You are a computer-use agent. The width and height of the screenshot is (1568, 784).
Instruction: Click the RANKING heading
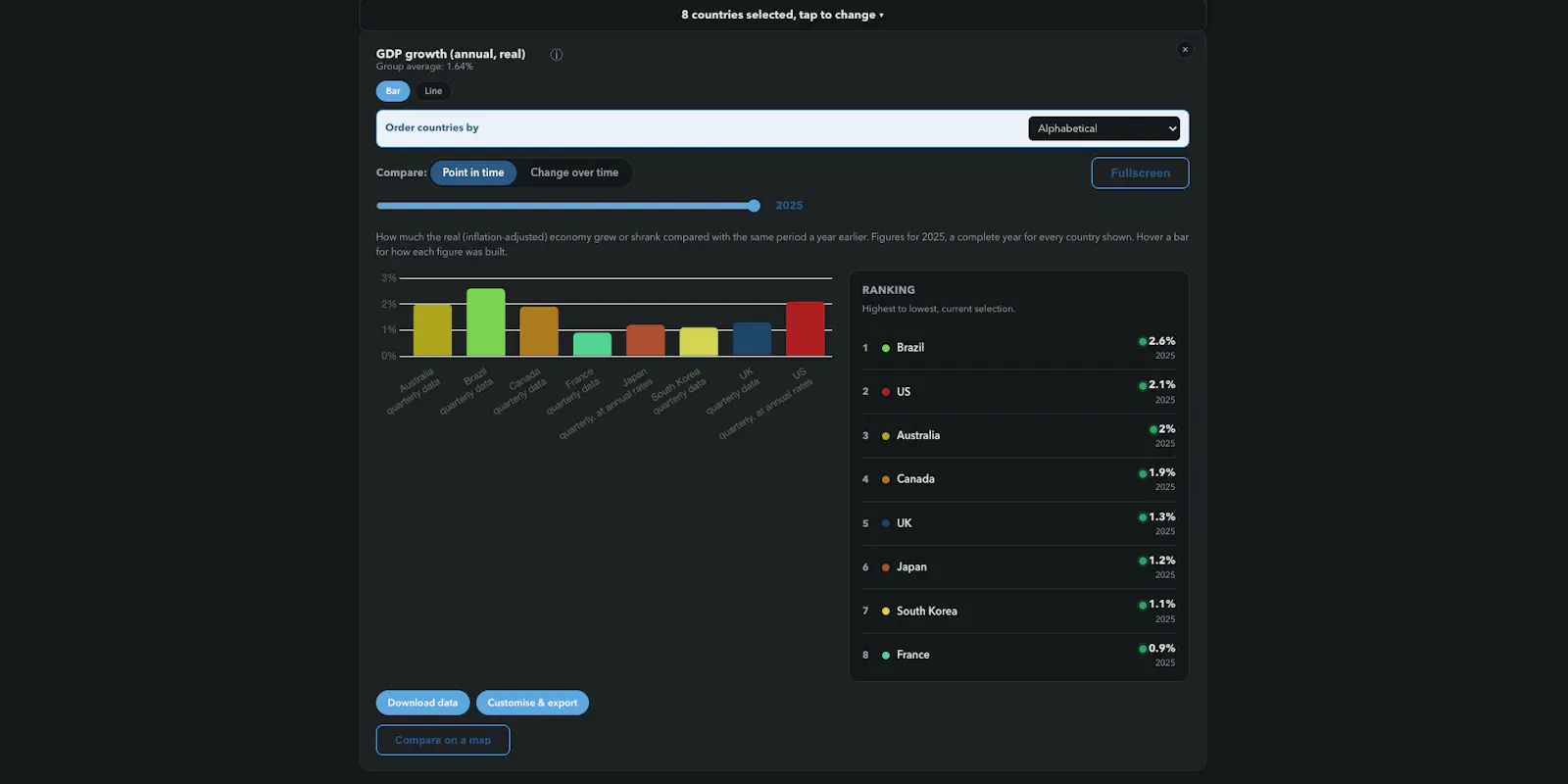click(889, 290)
